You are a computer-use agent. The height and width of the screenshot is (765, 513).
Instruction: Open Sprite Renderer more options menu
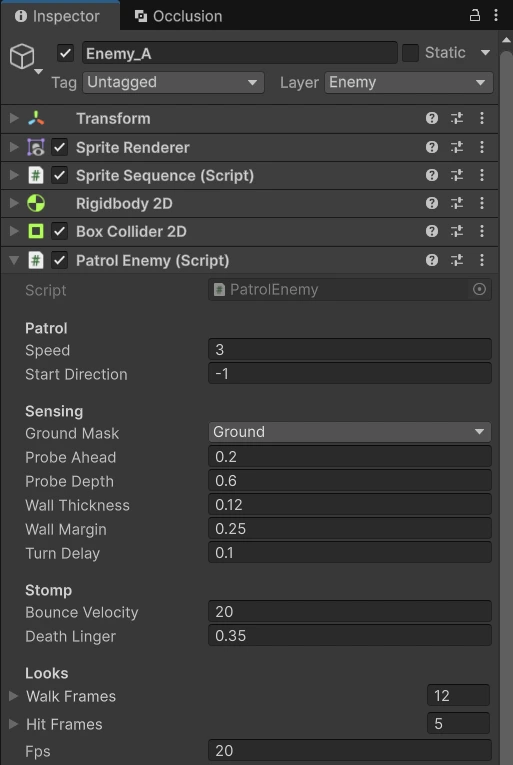coord(482,147)
